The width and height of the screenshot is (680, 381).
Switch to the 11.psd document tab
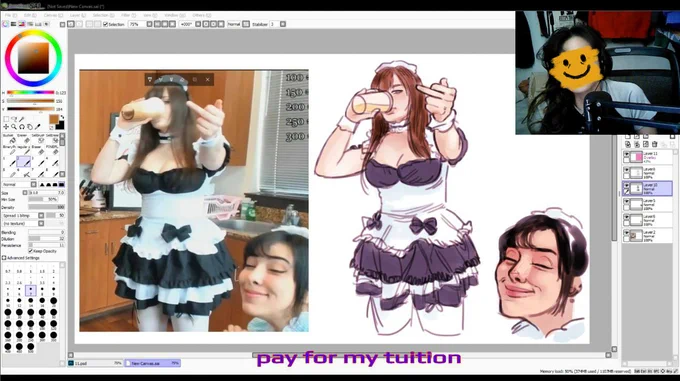[x=95, y=363]
